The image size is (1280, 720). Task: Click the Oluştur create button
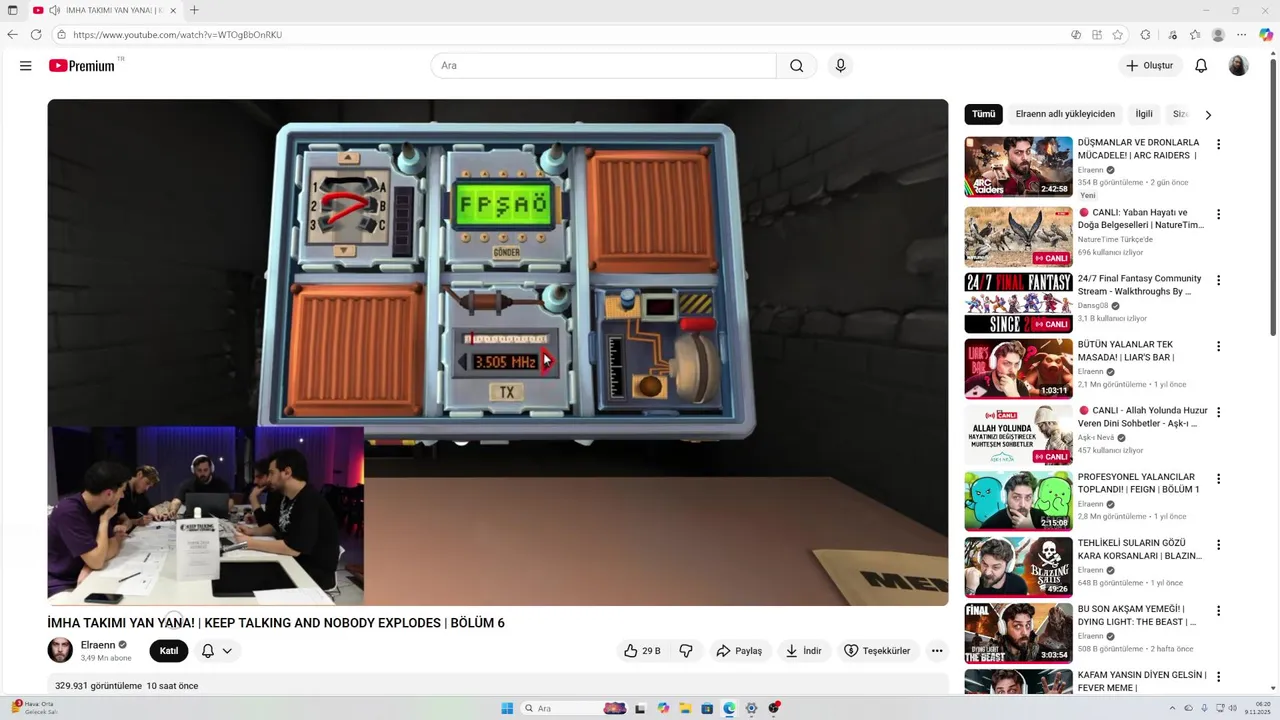pos(1150,66)
